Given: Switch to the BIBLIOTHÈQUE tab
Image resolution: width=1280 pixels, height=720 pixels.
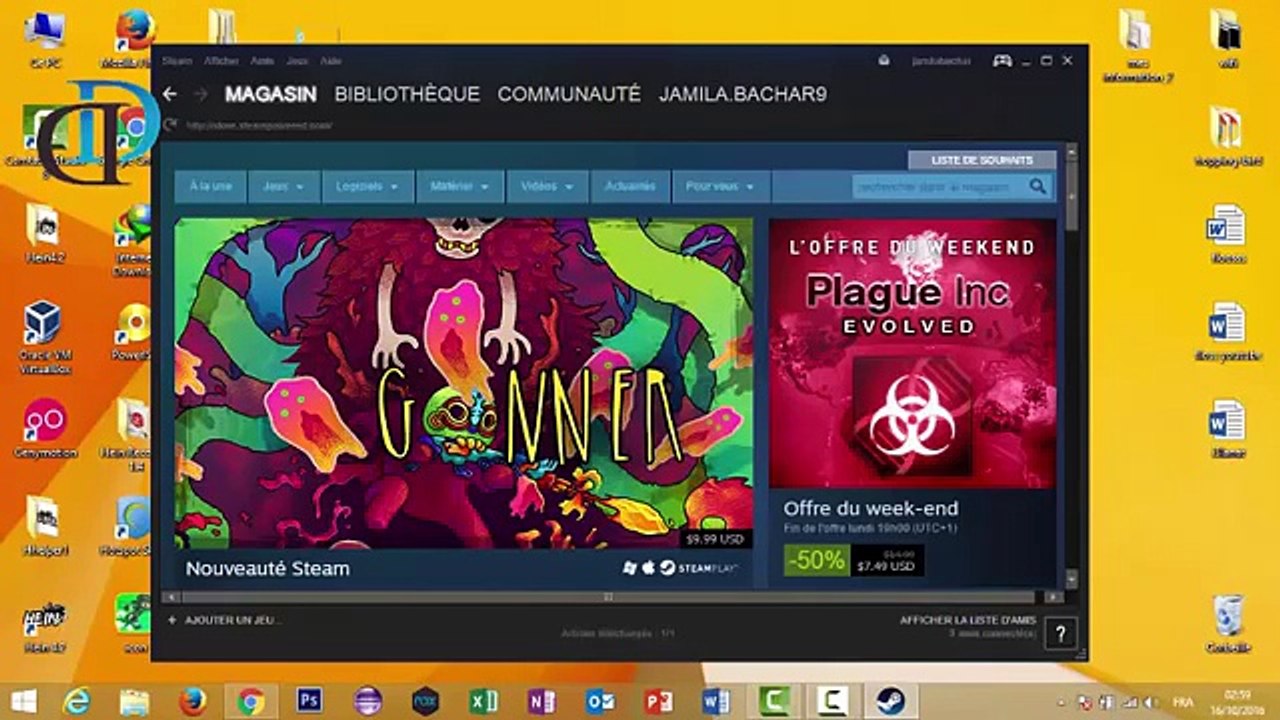Looking at the screenshot, I should pos(407,94).
